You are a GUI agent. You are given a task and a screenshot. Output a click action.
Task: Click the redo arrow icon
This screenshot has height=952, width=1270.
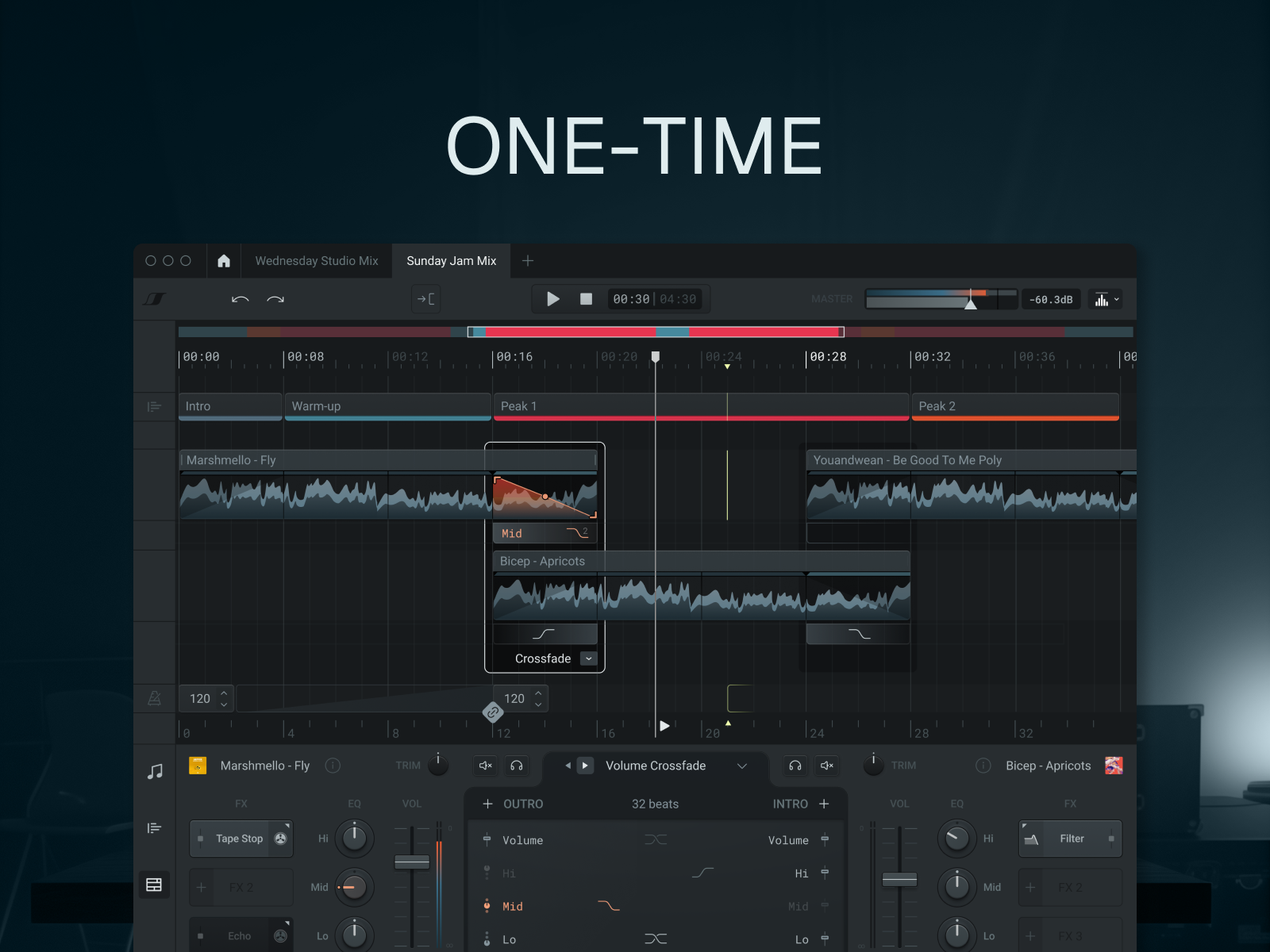[x=275, y=299]
